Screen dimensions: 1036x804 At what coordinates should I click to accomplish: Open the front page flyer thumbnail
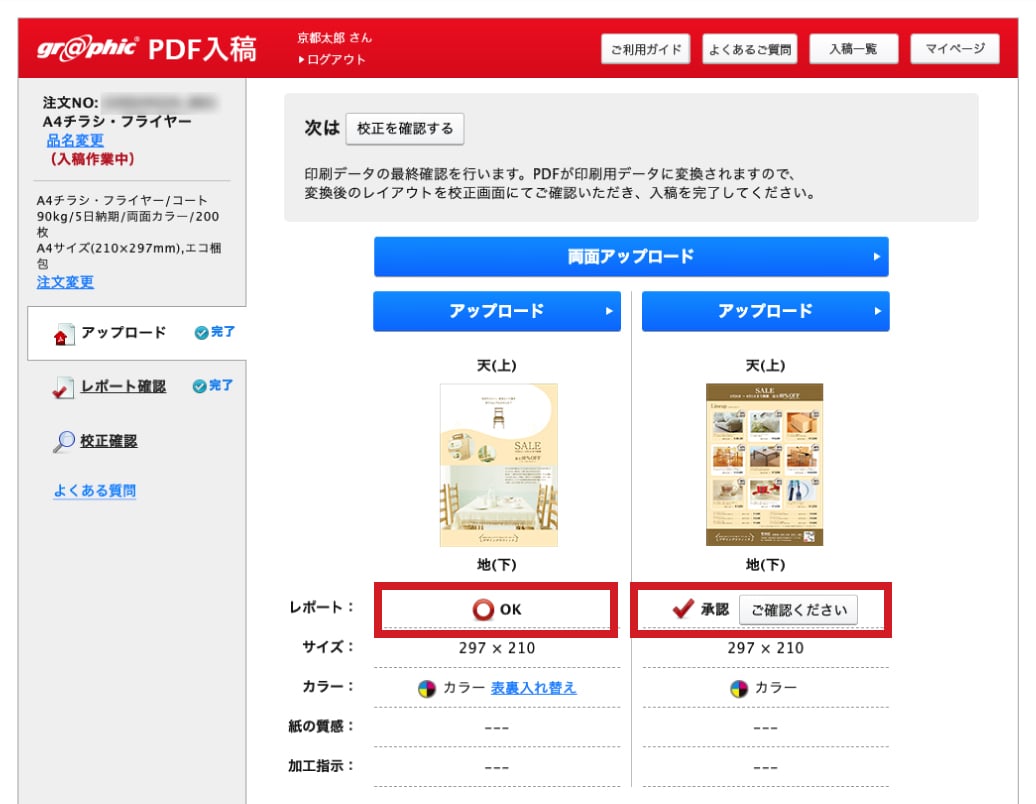(498, 465)
